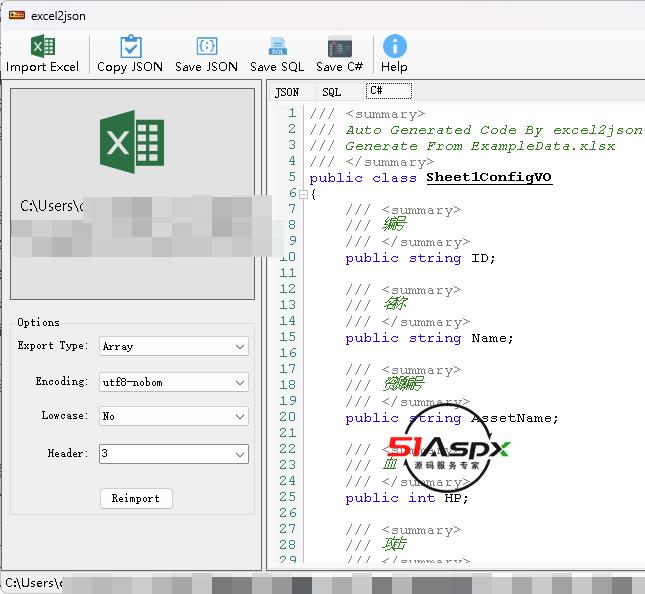Click the Save C# icon
Screen dimensions: 645x594
click(x=340, y=47)
